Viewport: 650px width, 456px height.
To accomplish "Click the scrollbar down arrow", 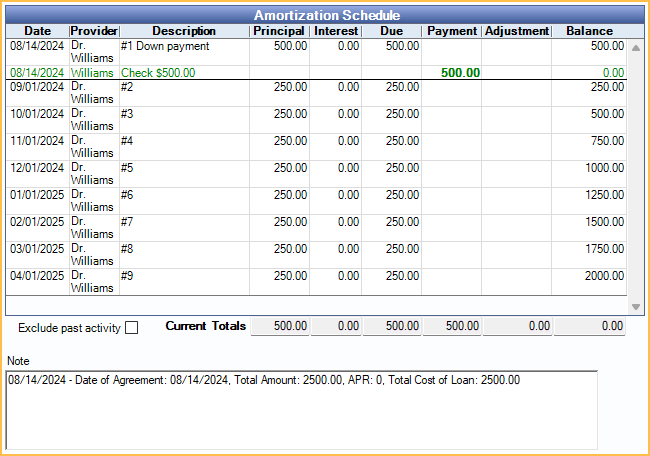I will click(636, 306).
